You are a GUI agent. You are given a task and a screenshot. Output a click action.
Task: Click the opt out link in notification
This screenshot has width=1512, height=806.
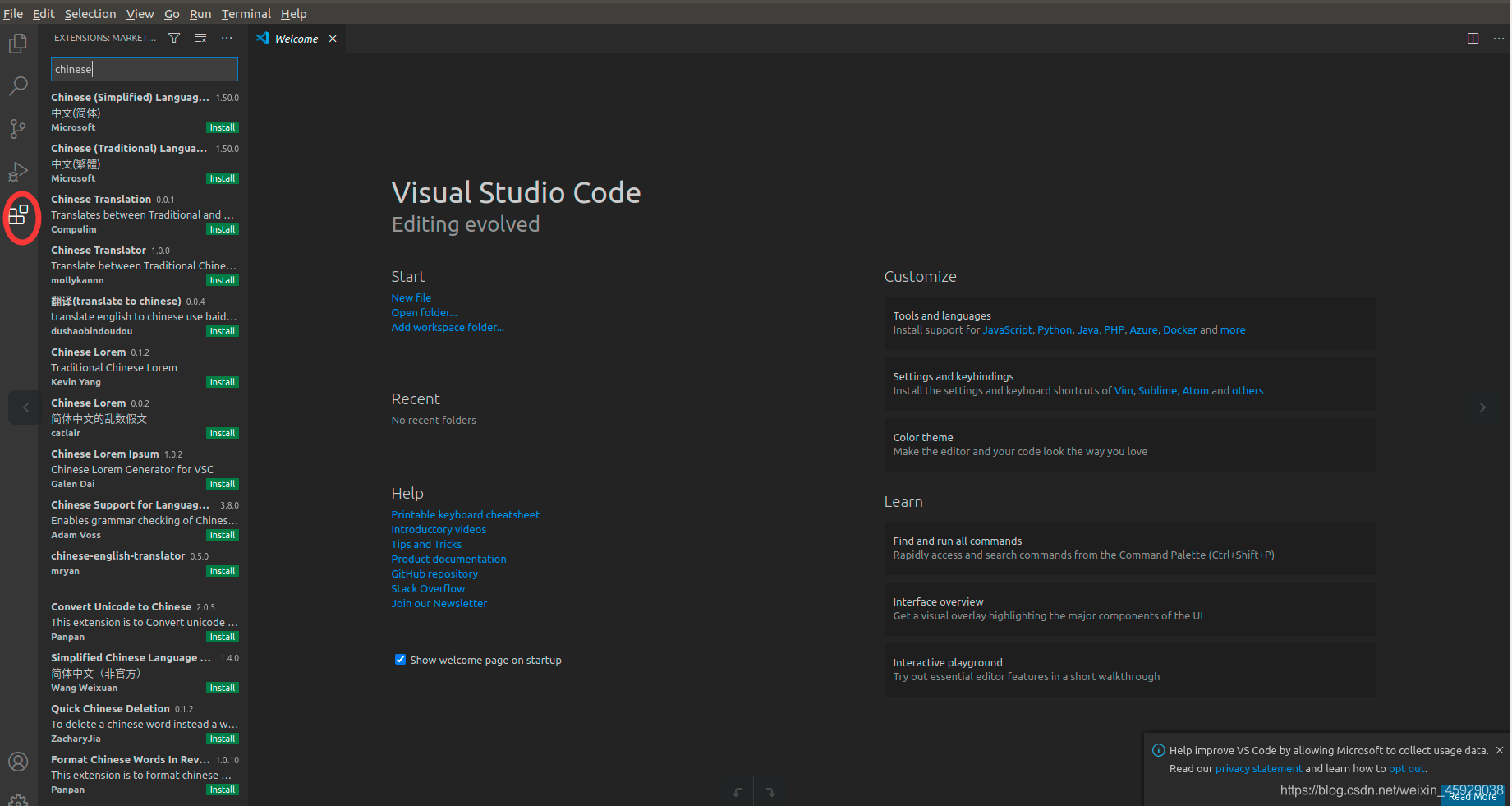coord(1407,768)
